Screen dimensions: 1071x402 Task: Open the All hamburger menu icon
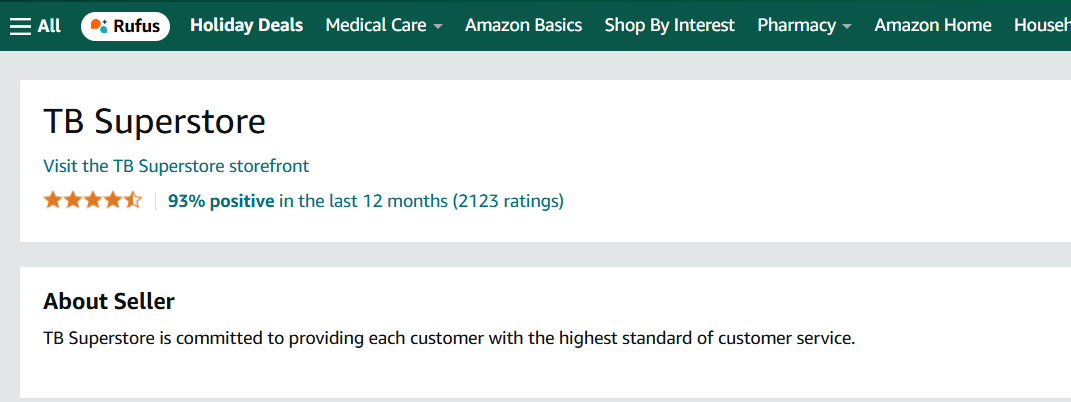click(x=20, y=26)
